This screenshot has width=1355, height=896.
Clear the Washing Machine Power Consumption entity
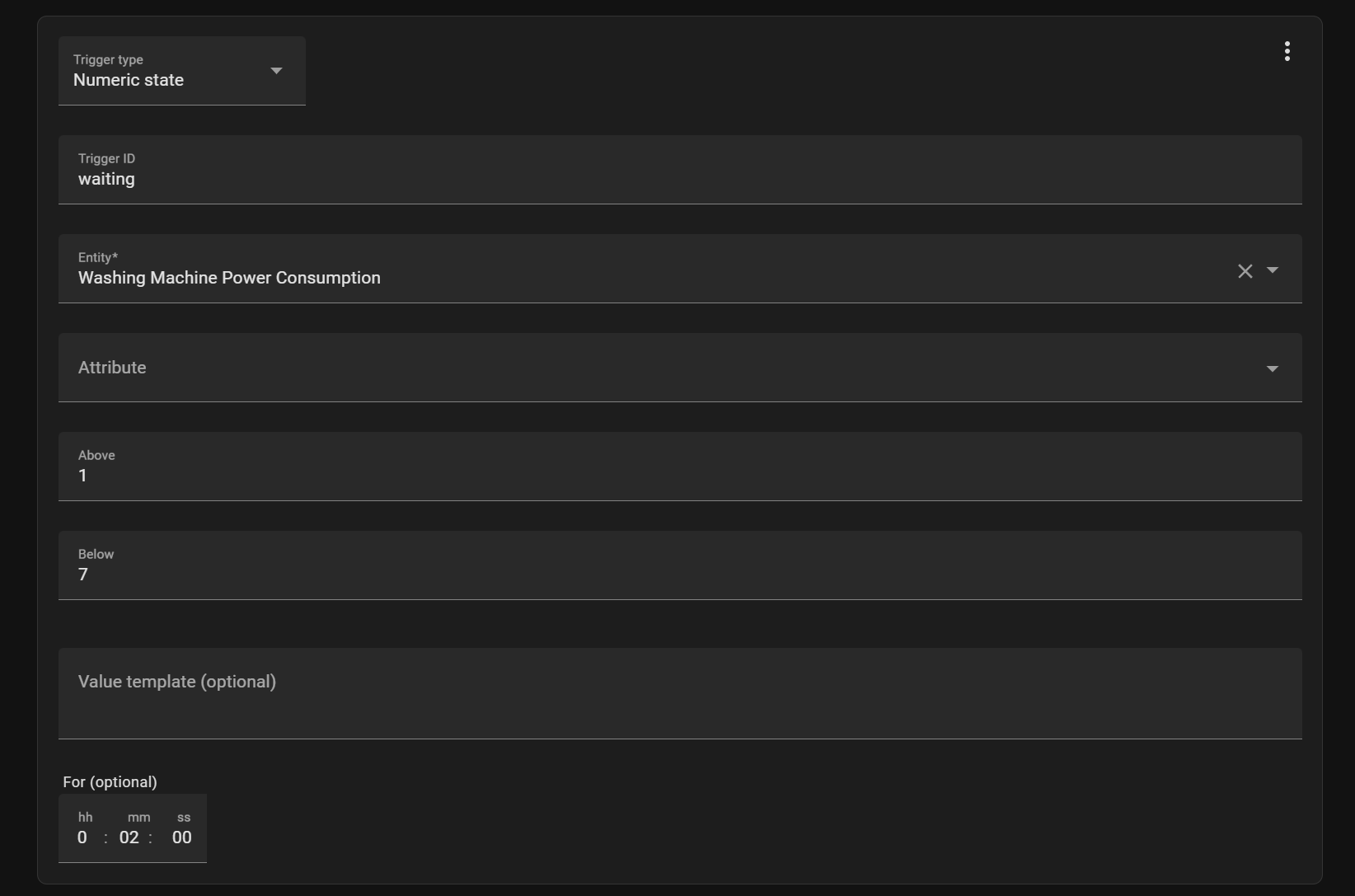[1245, 271]
